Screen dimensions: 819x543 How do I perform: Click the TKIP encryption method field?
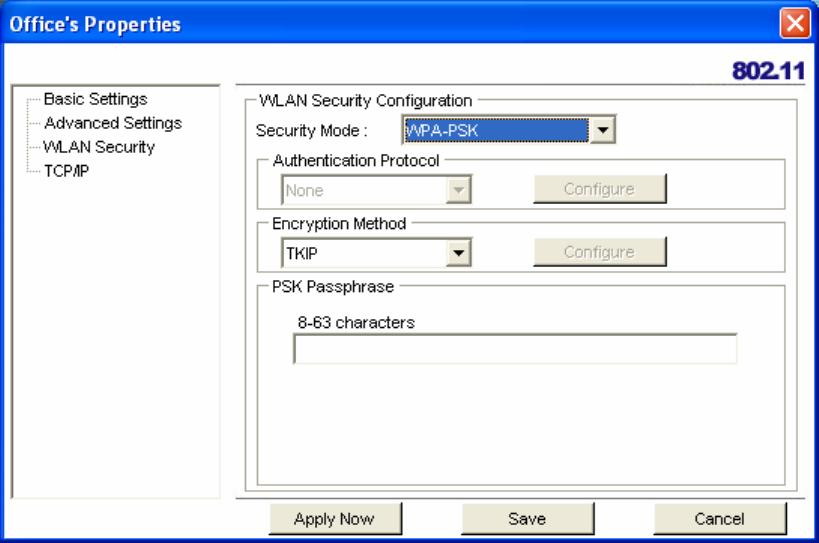click(364, 253)
